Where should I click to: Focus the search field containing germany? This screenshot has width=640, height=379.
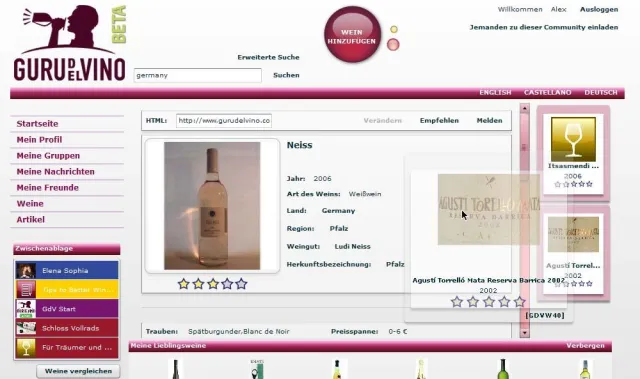click(198, 75)
